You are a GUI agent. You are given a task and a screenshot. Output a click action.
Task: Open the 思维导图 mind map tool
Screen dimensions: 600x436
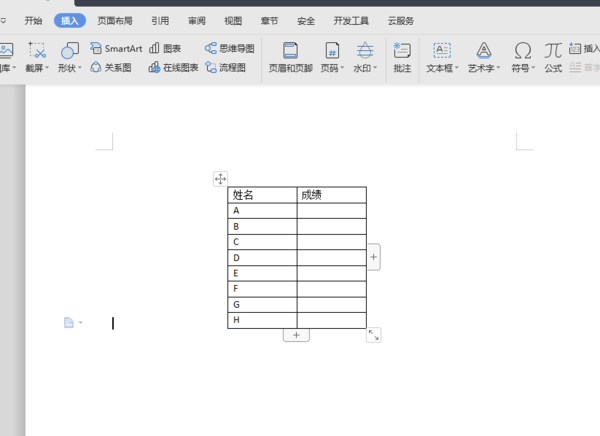(229, 49)
